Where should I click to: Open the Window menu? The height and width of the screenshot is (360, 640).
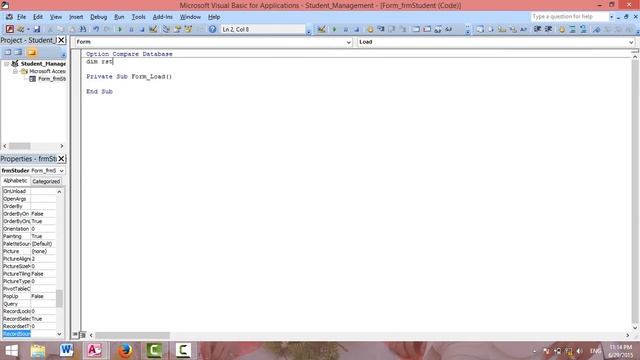190,17
